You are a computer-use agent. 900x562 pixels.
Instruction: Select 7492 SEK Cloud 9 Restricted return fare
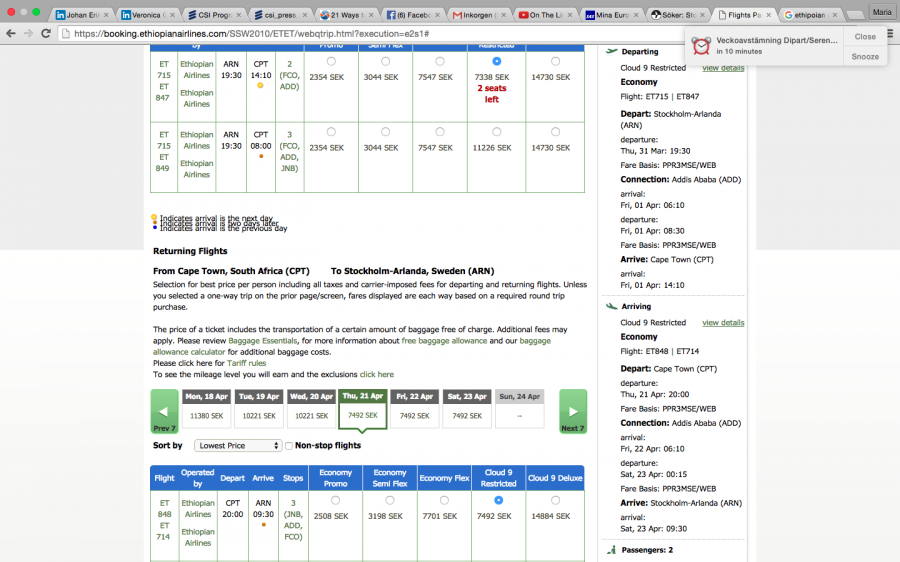pos(498,501)
